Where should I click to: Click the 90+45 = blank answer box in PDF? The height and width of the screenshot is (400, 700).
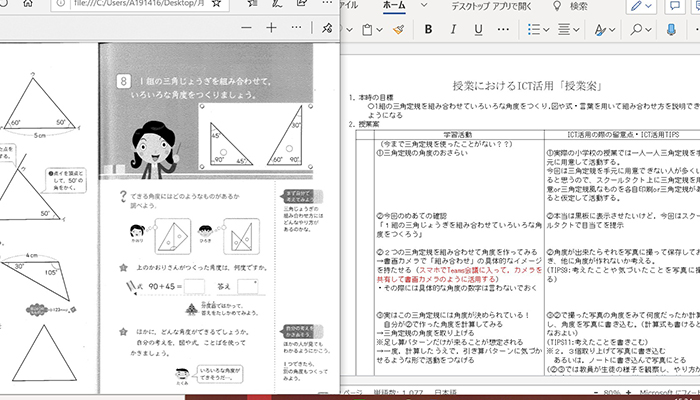195,287
